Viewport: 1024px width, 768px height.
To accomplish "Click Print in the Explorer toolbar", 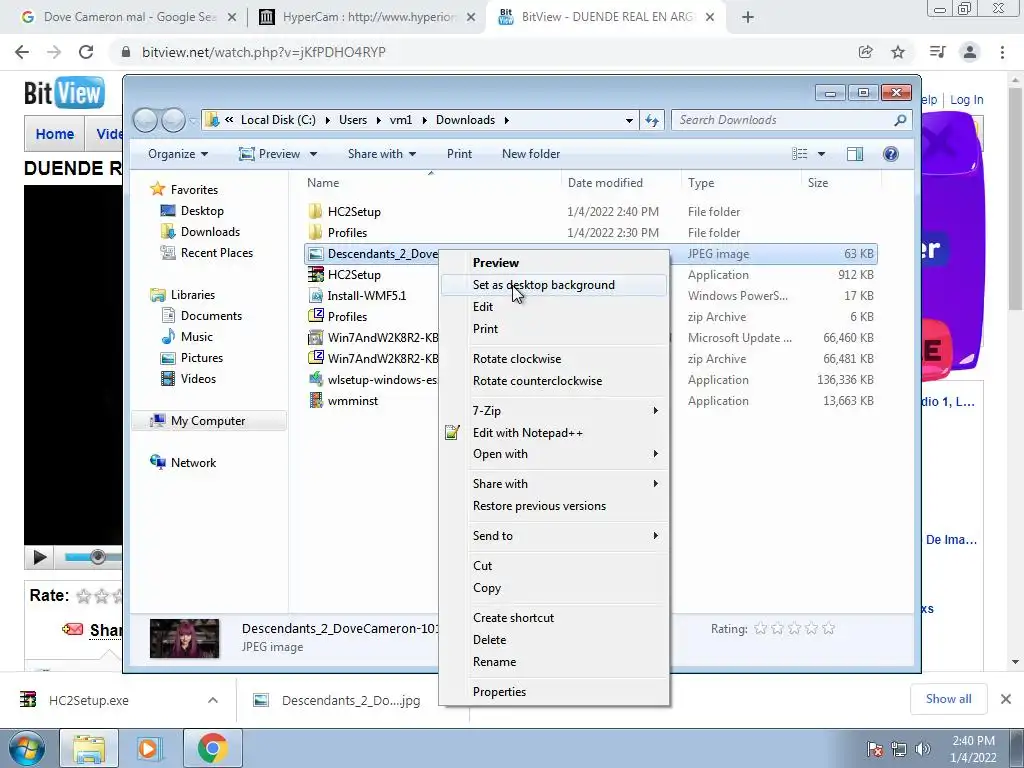I will 459,154.
